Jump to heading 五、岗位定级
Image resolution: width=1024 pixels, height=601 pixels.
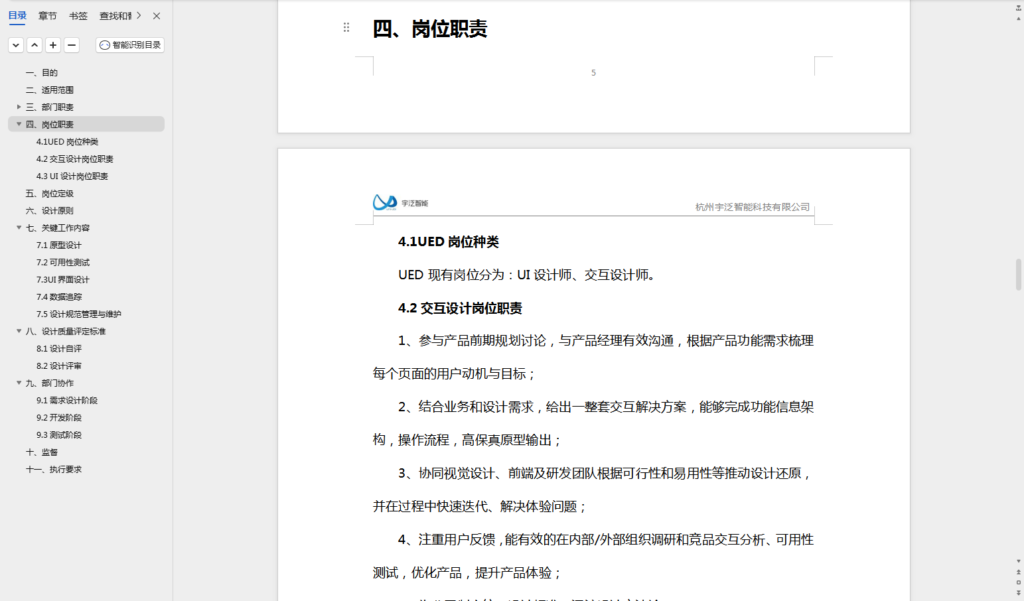49,193
